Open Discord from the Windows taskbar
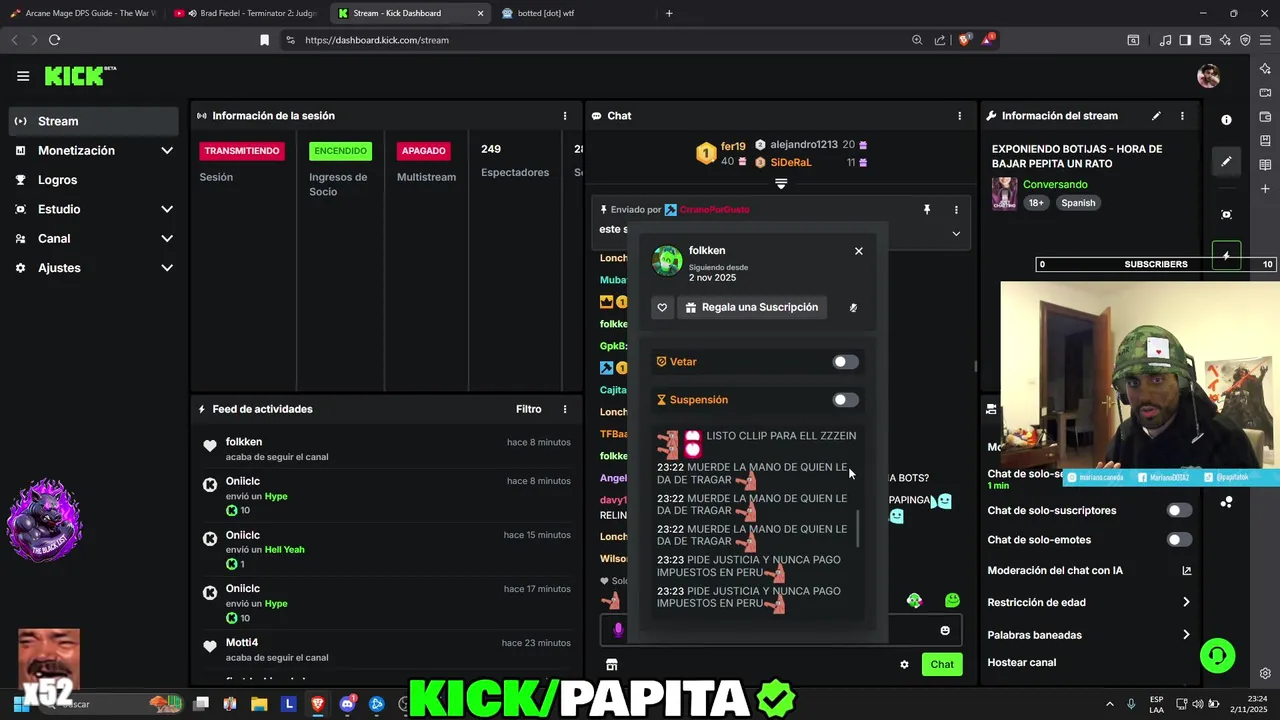1280x720 pixels. point(347,704)
